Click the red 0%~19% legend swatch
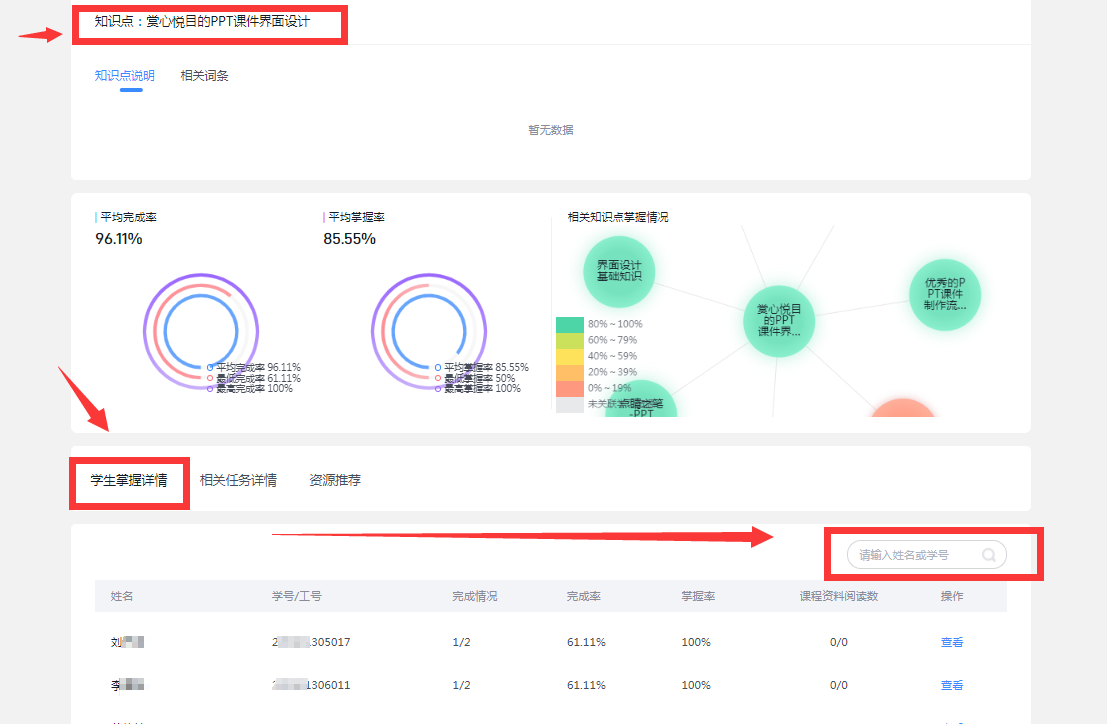The height and width of the screenshot is (724, 1107). click(569, 388)
